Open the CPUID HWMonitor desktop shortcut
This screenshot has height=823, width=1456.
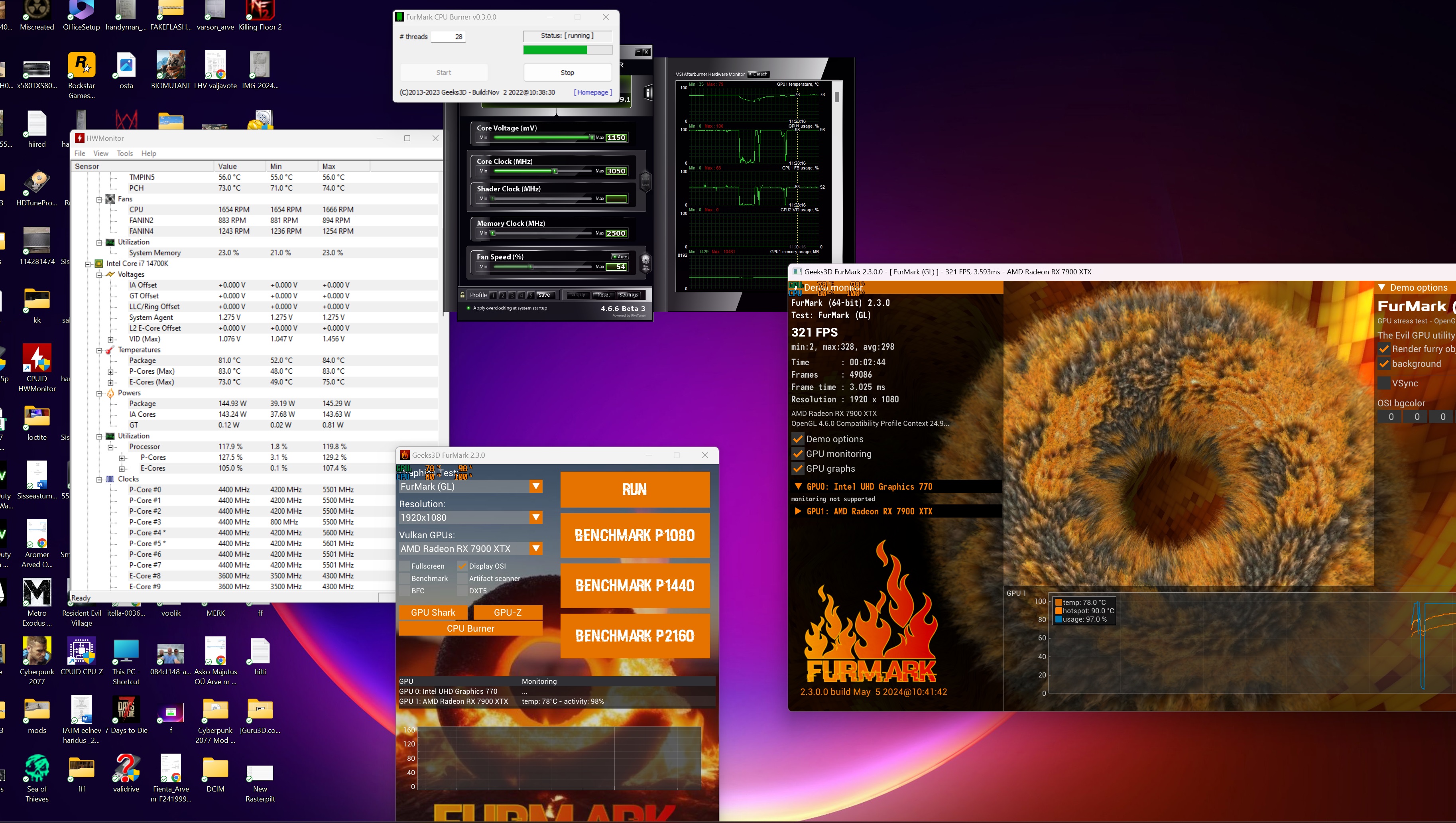(37, 368)
